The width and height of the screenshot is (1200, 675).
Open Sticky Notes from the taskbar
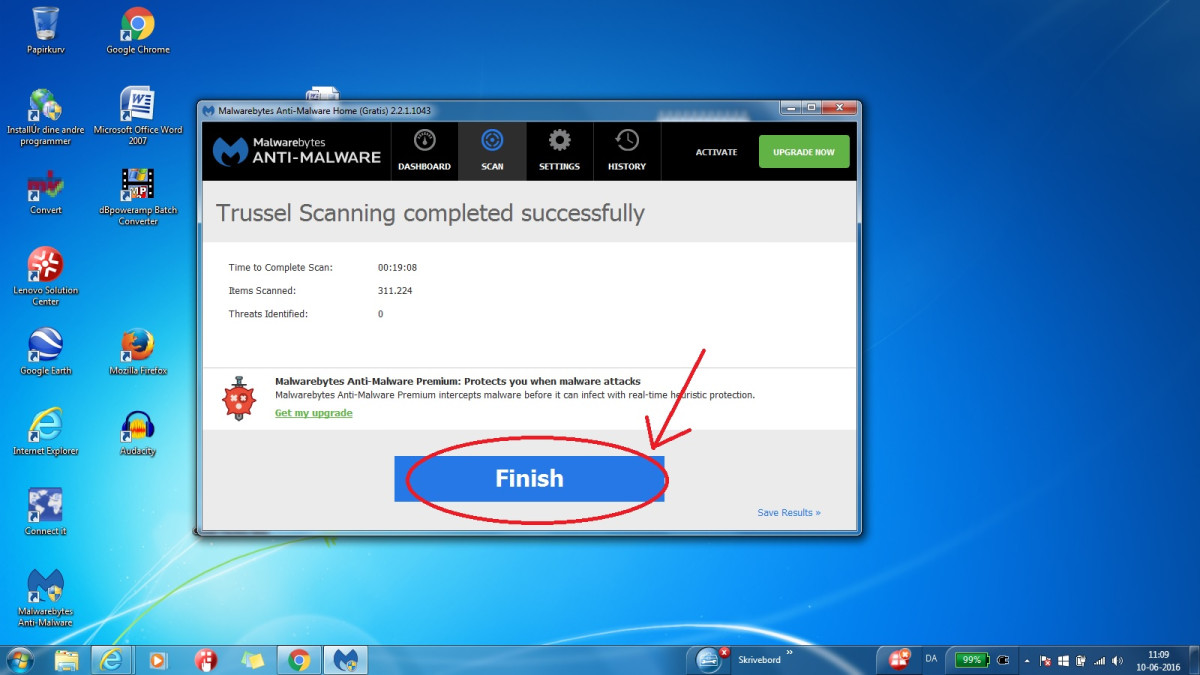252,660
